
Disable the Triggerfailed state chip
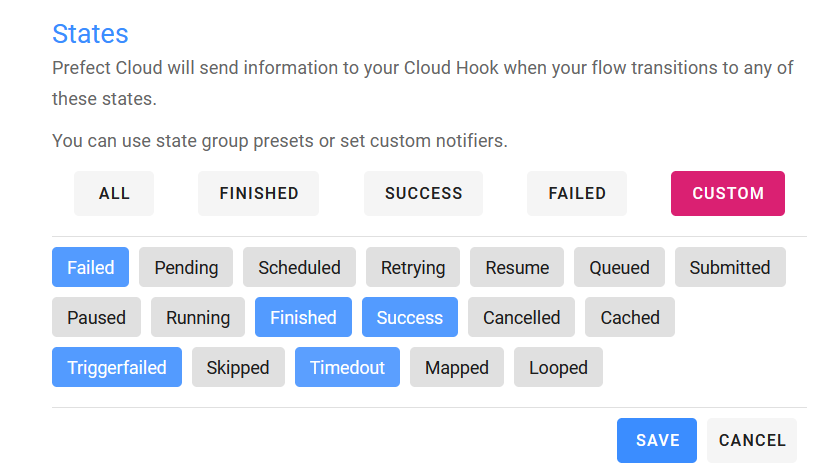tap(117, 367)
